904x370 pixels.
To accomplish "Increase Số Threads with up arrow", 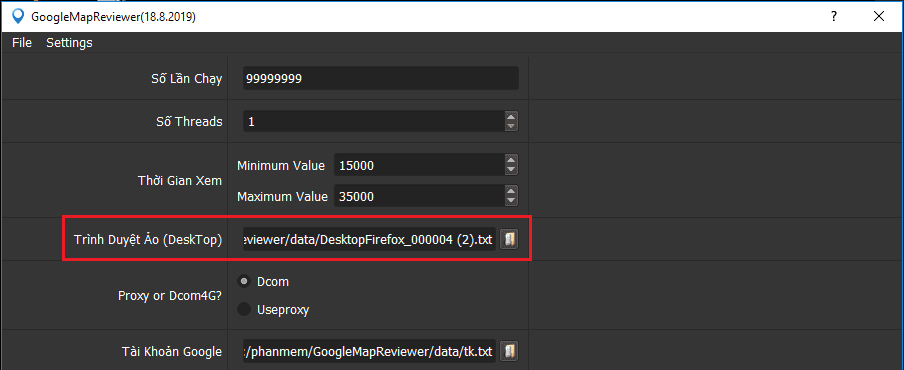I will click(x=511, y=116).
